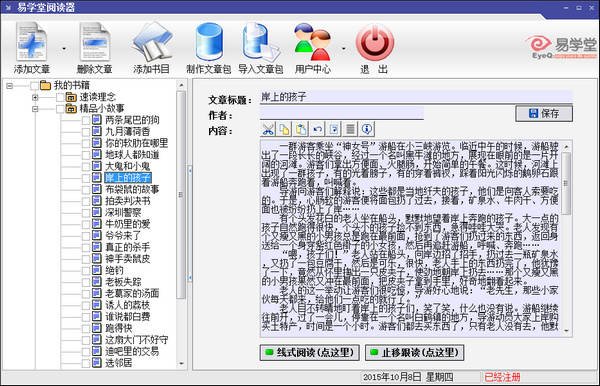Click the 我的书籍 root folder icon
The width and height of the screenshot is (600, 386).
[x=46, y=85]
